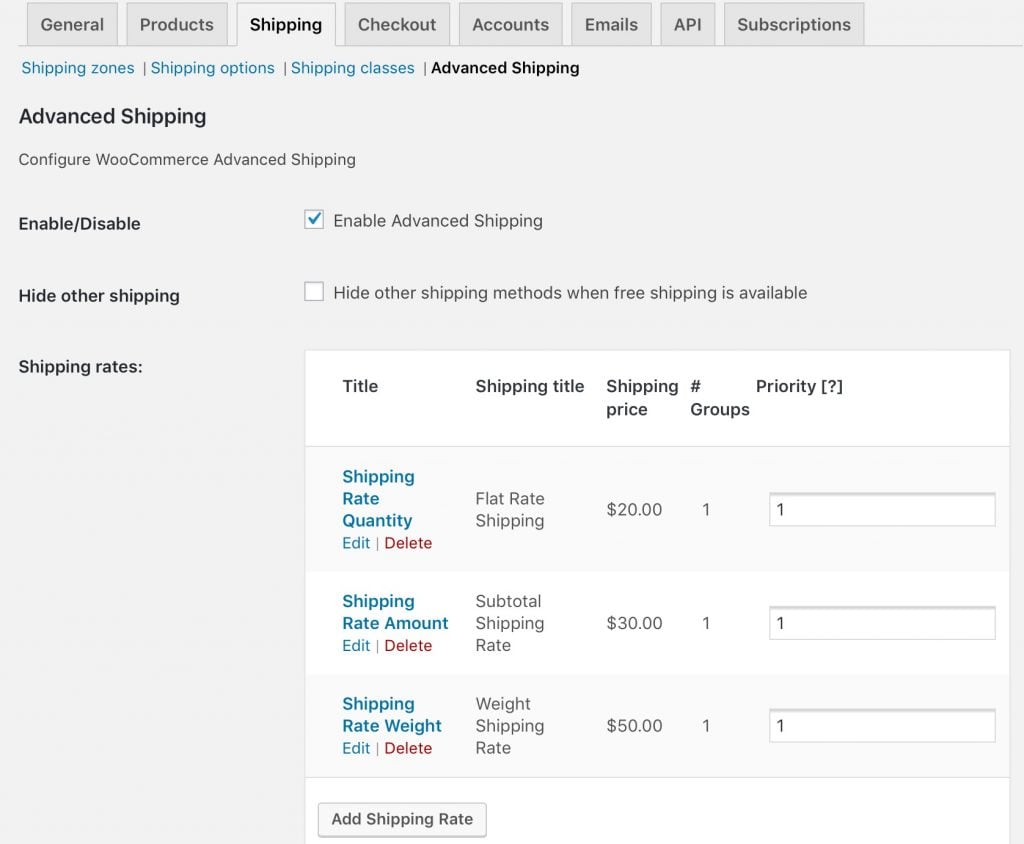Click priority field for Flat Rate Shipping
The width and height of the screenshot is (1024, 844).
(881, 510)
